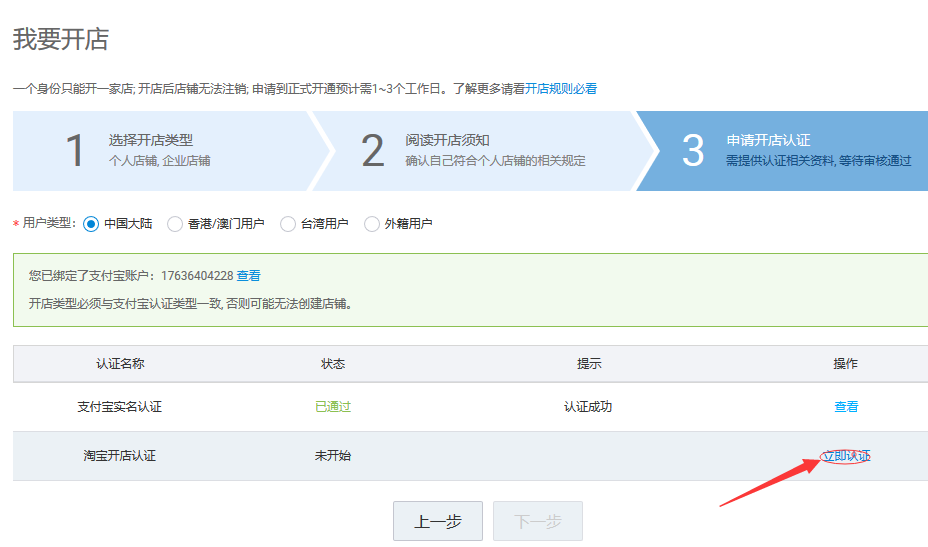Click the 淘宝开店认证 row name

click(x=120, y=456)
